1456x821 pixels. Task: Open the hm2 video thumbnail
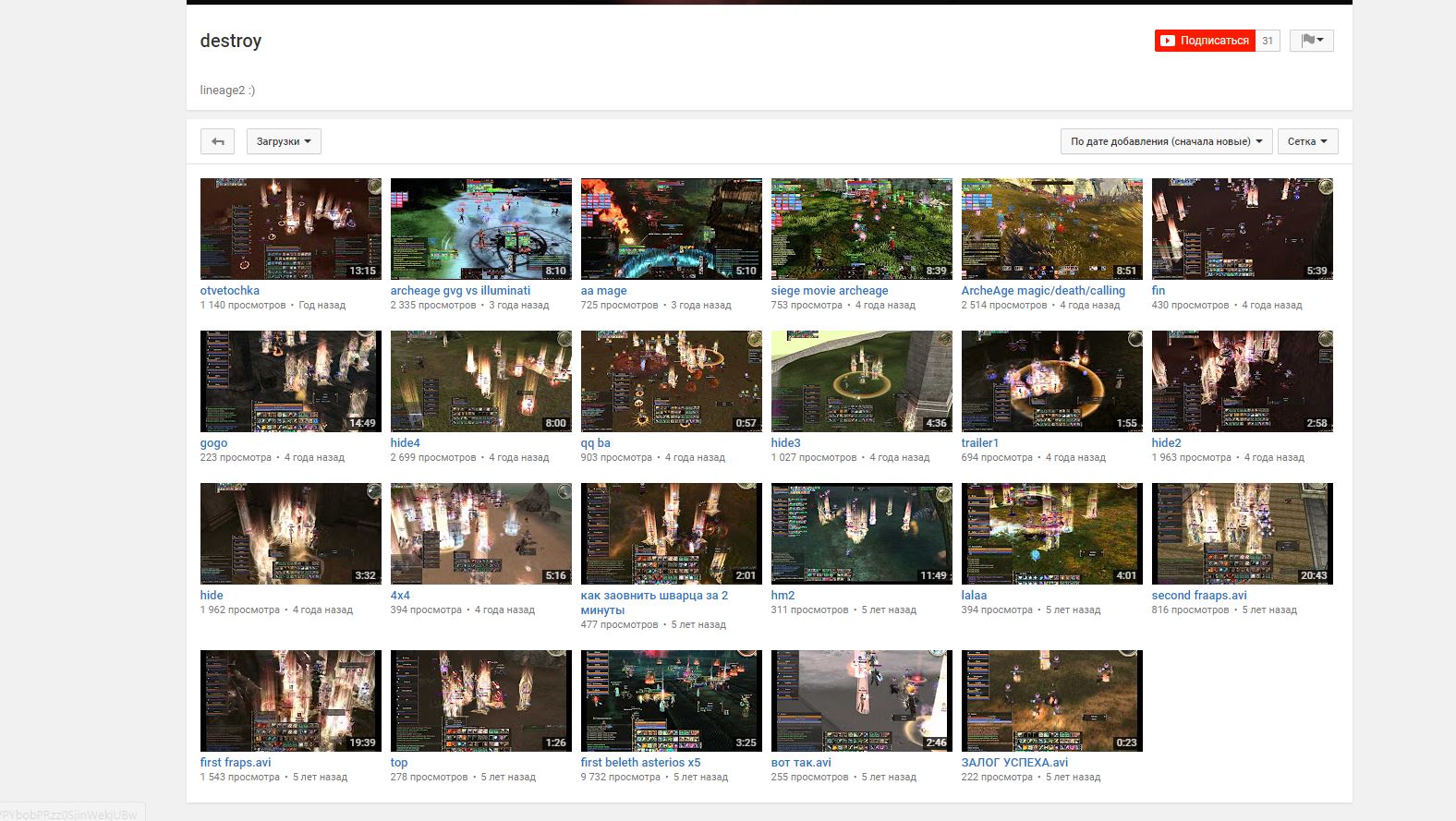(x=862, y=534)
